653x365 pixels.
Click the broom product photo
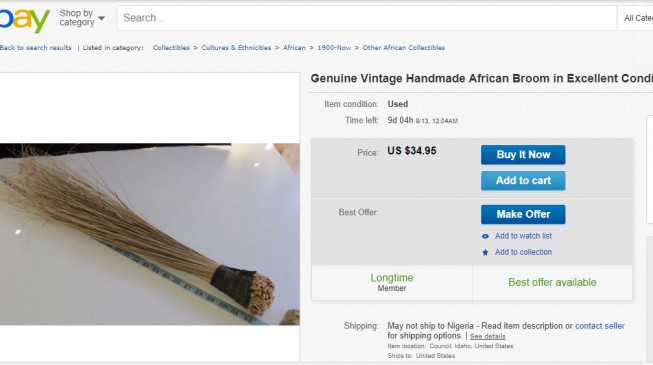tap(150, 234)
